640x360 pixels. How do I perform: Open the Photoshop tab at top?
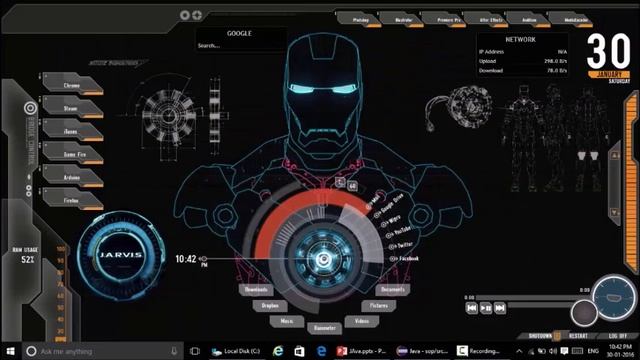click(359, 20)
